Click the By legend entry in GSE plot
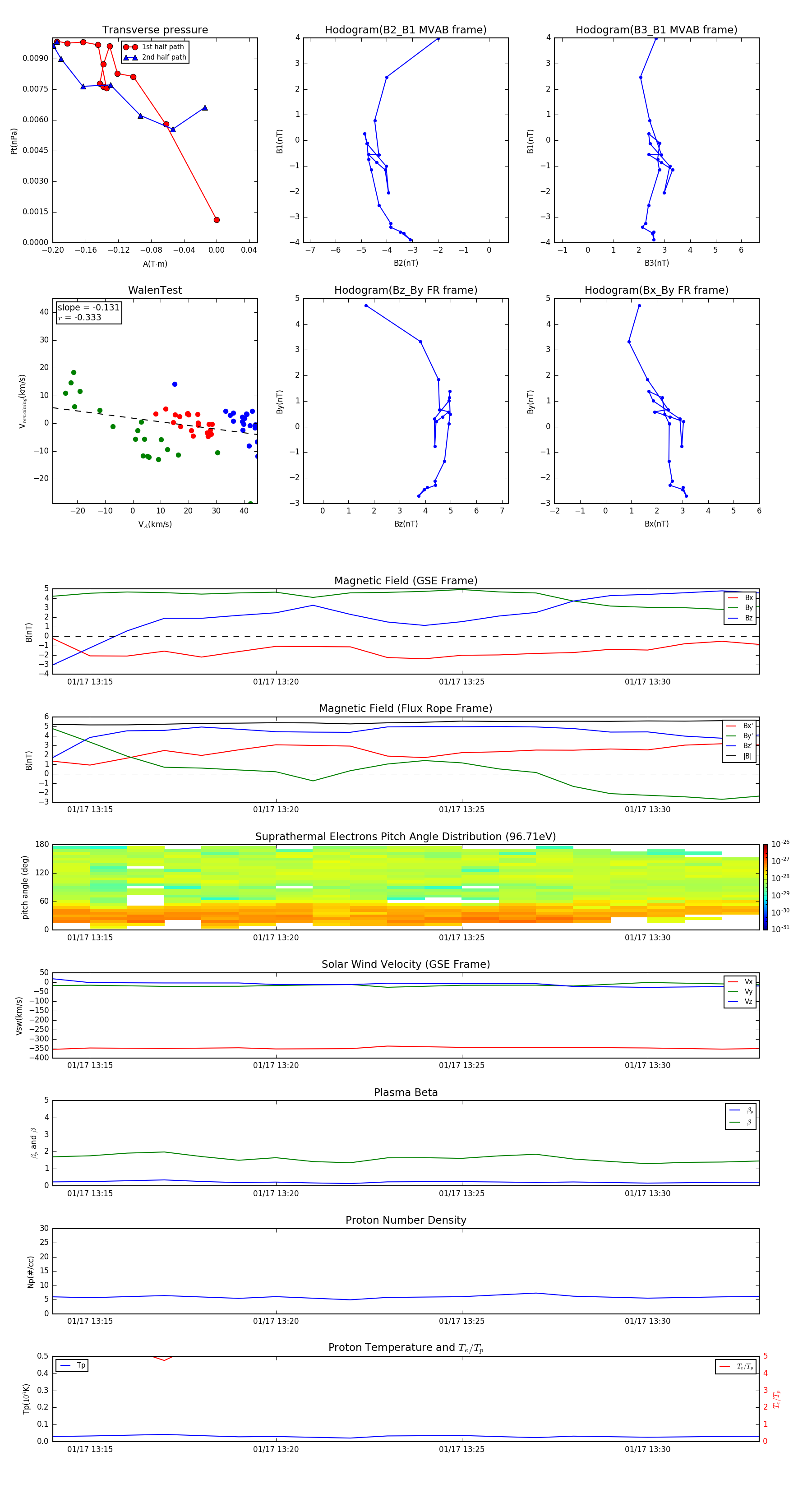812x1489 pixels. click(740, 607)
